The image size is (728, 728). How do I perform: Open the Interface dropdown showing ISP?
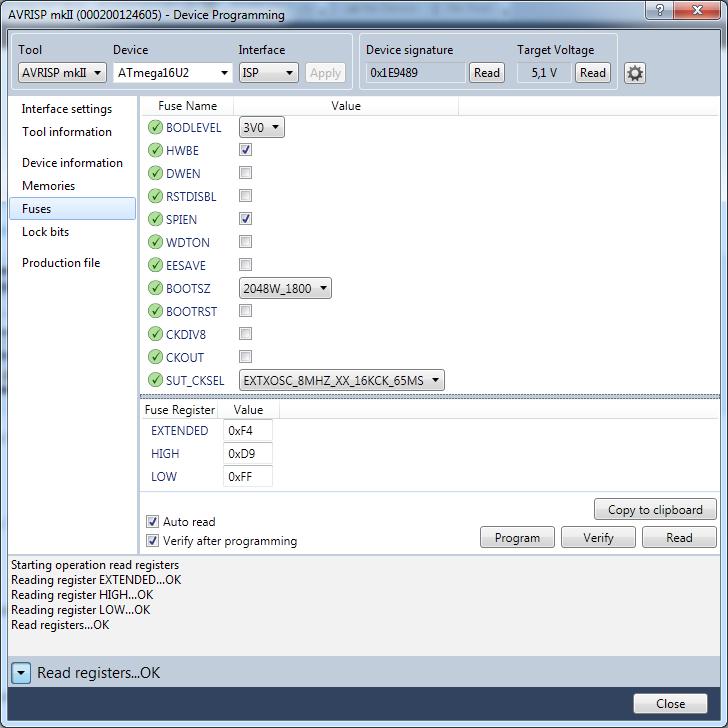click(269, 73)
